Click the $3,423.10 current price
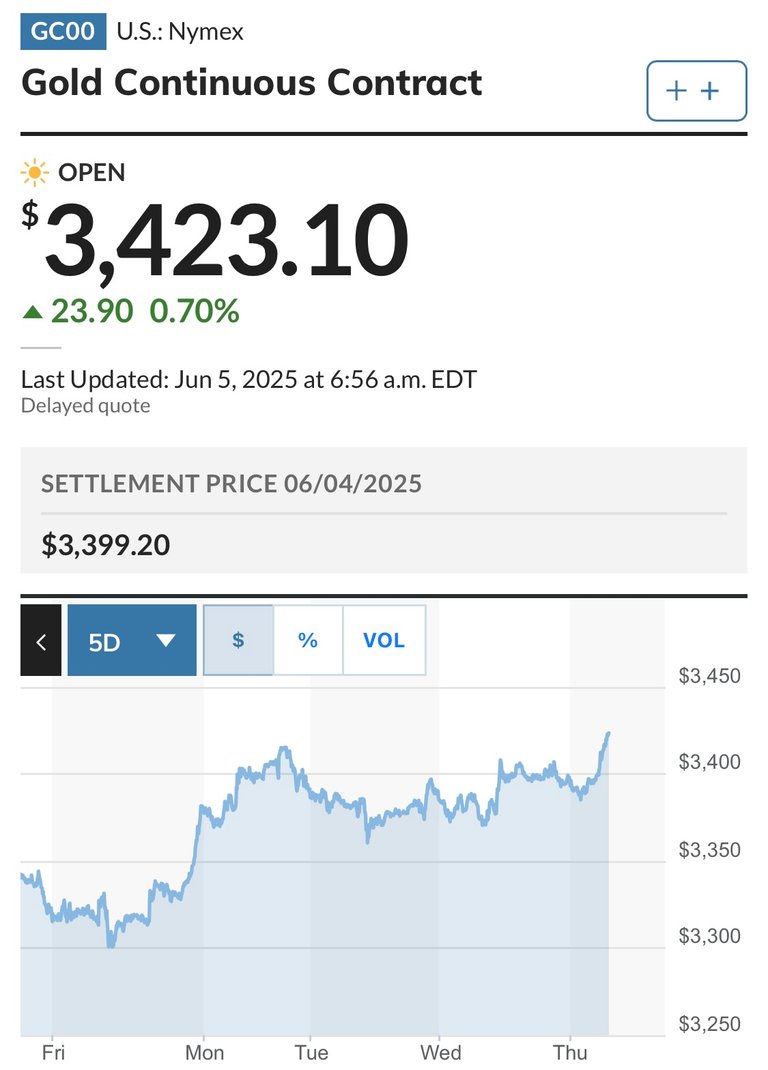This screenshot has width=768, height=1070. click(x=215, y=239)
